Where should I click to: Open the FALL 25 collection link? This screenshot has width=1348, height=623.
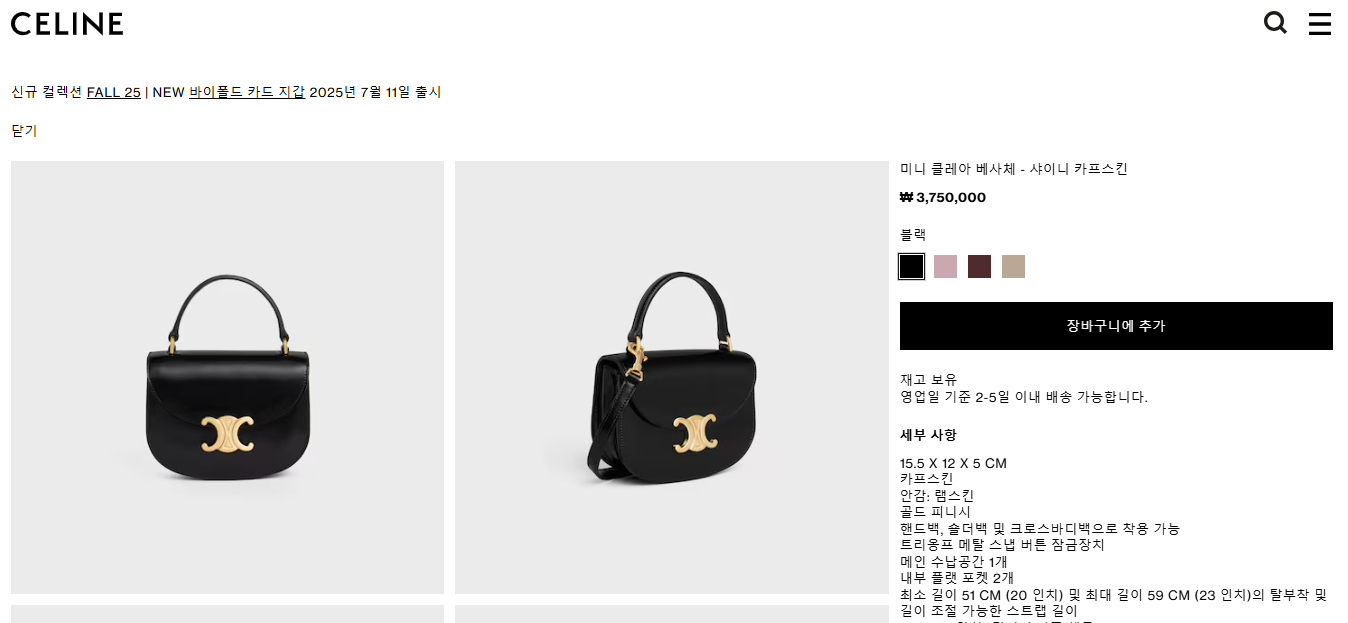coord(114,92)
